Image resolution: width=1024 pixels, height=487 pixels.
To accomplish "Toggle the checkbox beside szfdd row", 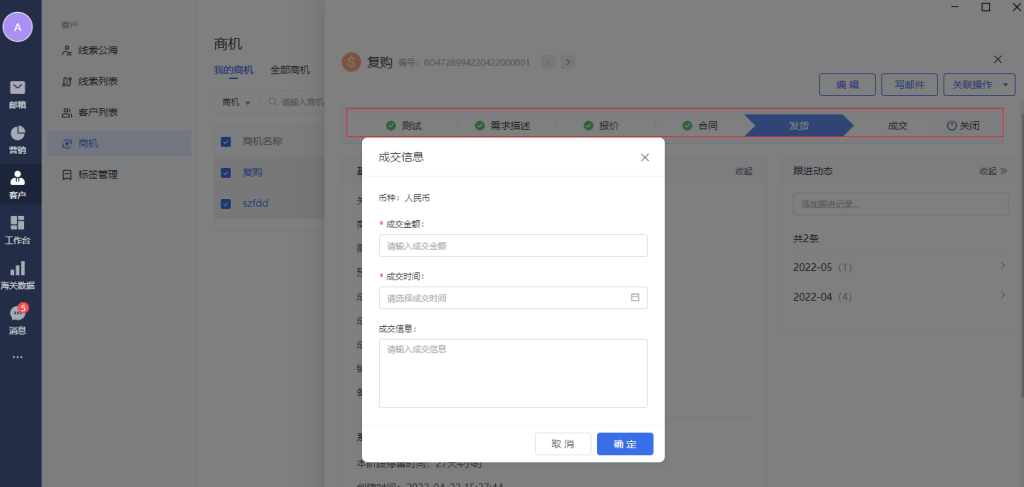I will 226,203.
